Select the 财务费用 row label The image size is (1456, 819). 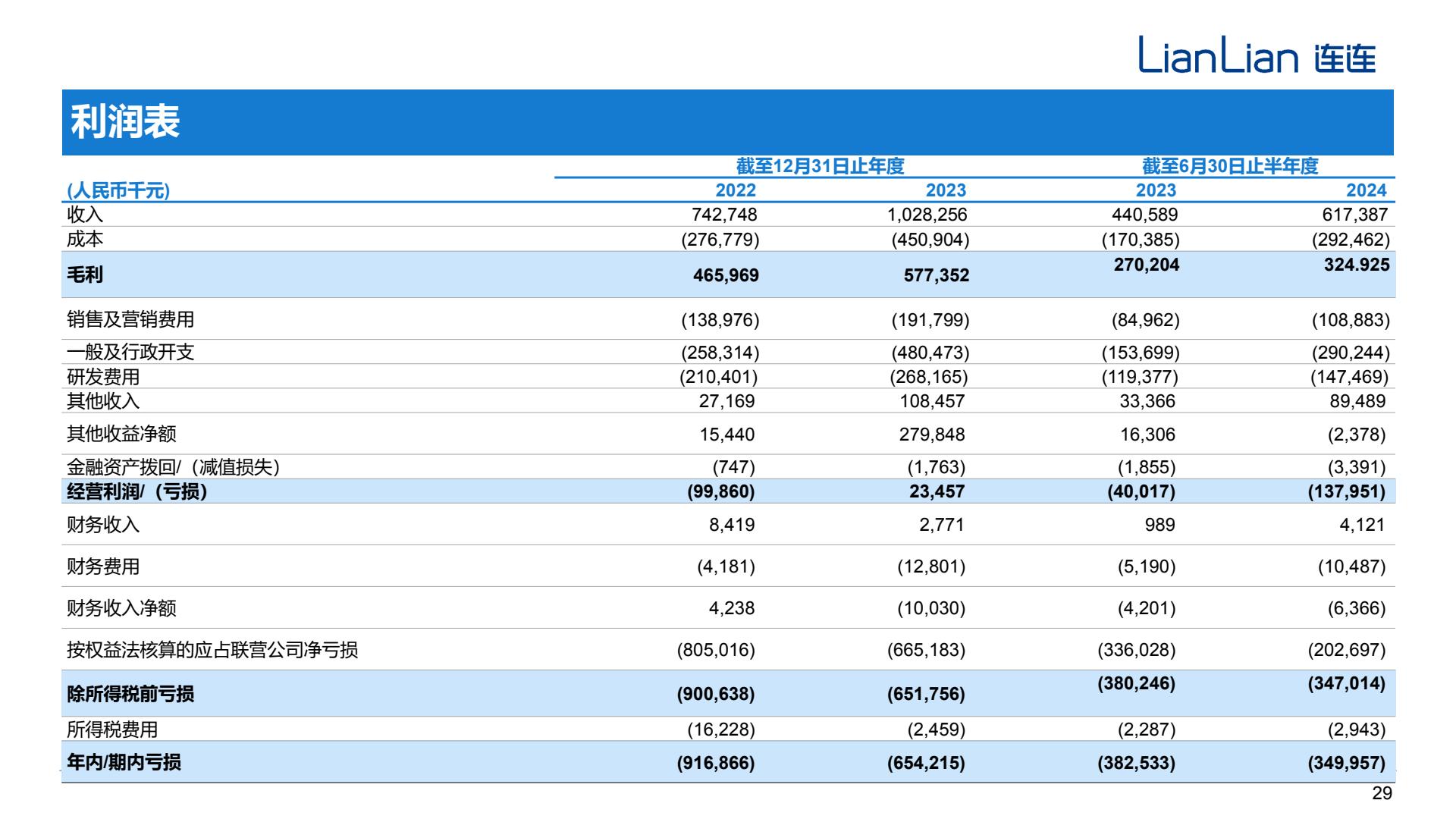coord(103,566)
